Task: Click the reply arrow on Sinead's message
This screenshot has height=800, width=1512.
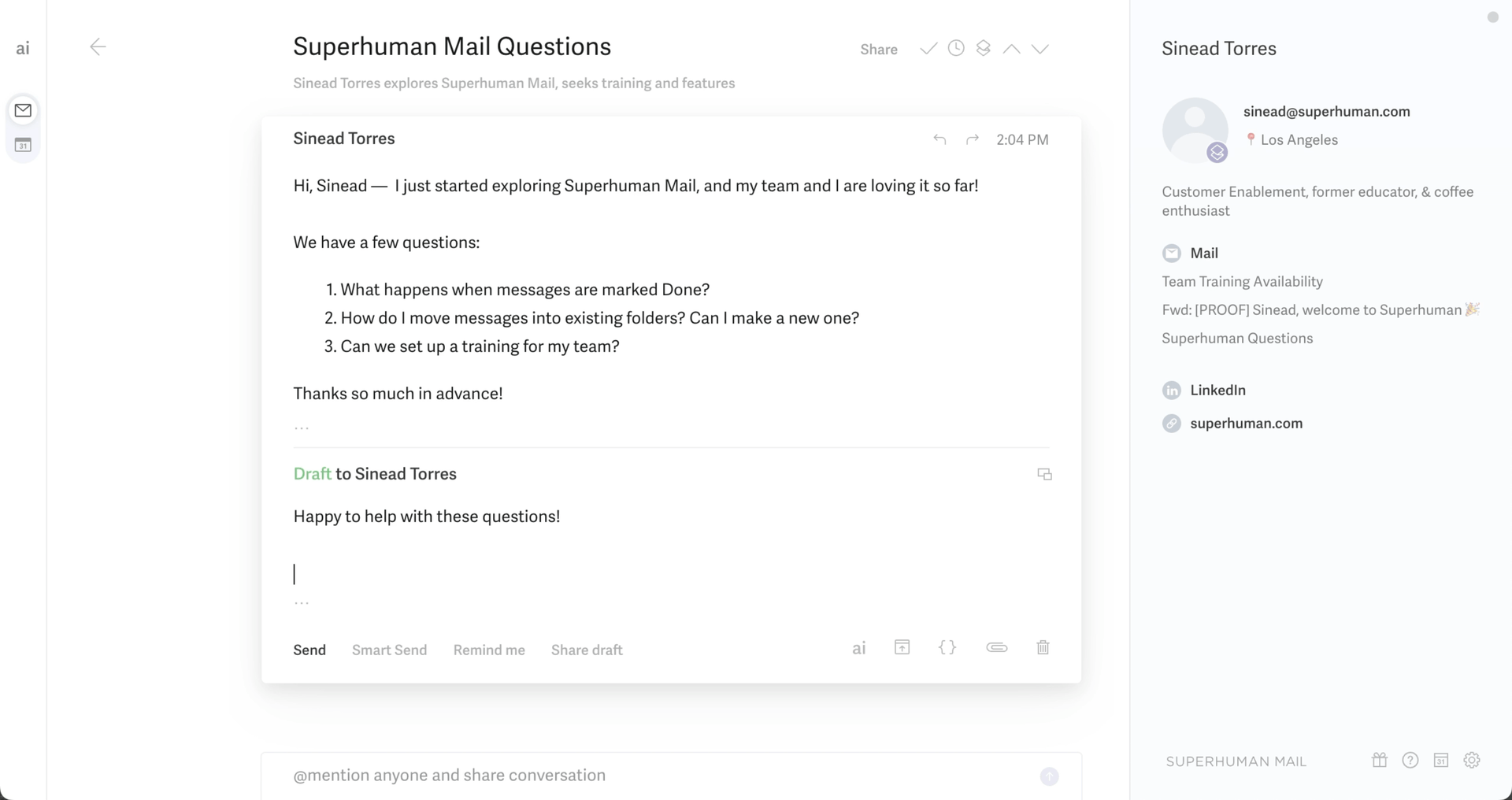Action: 939,139
